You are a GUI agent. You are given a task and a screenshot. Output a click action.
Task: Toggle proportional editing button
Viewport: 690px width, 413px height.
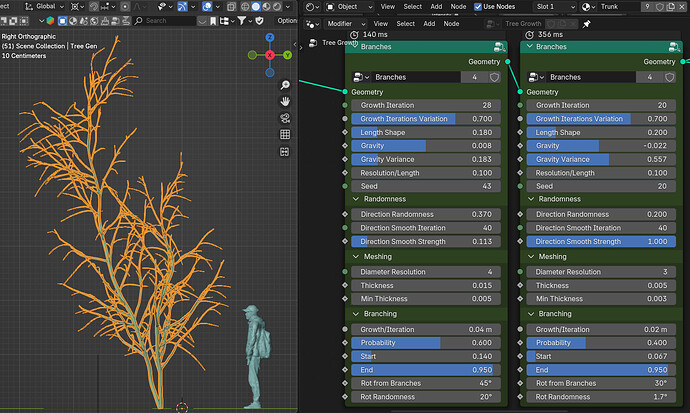(125, 7)
